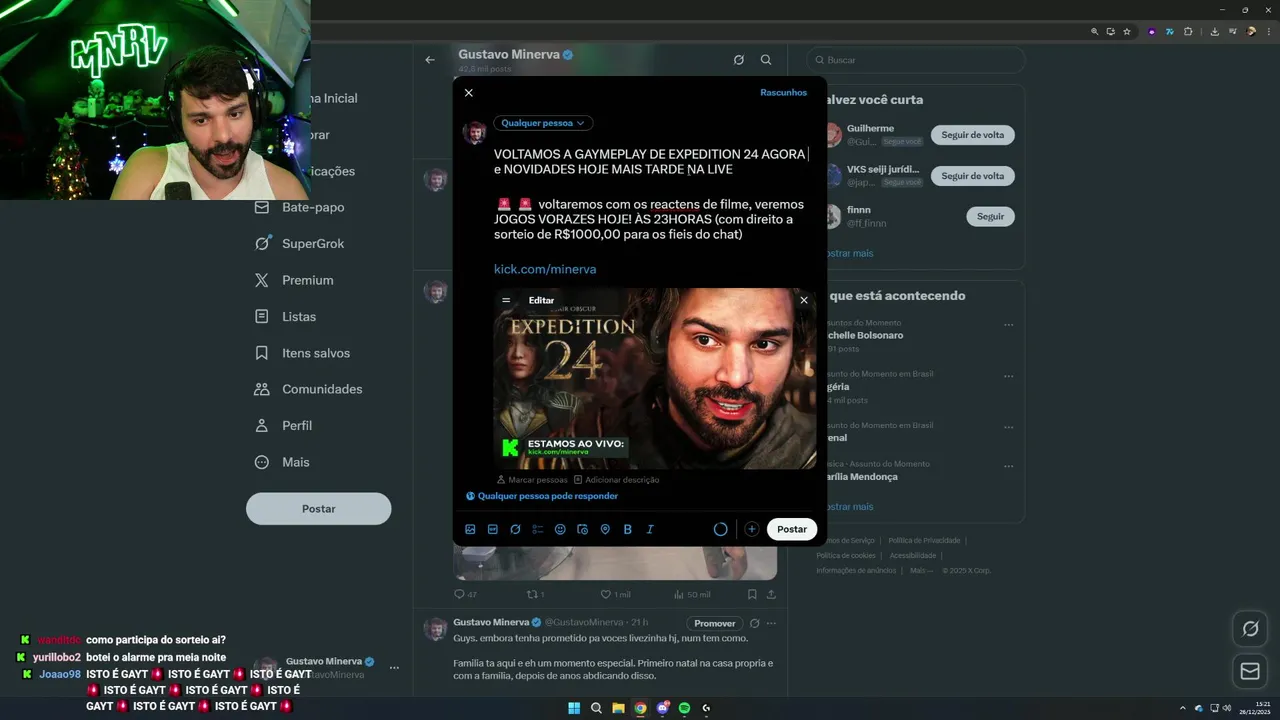Click Editar on the attached image

click(x=541, y=300)
